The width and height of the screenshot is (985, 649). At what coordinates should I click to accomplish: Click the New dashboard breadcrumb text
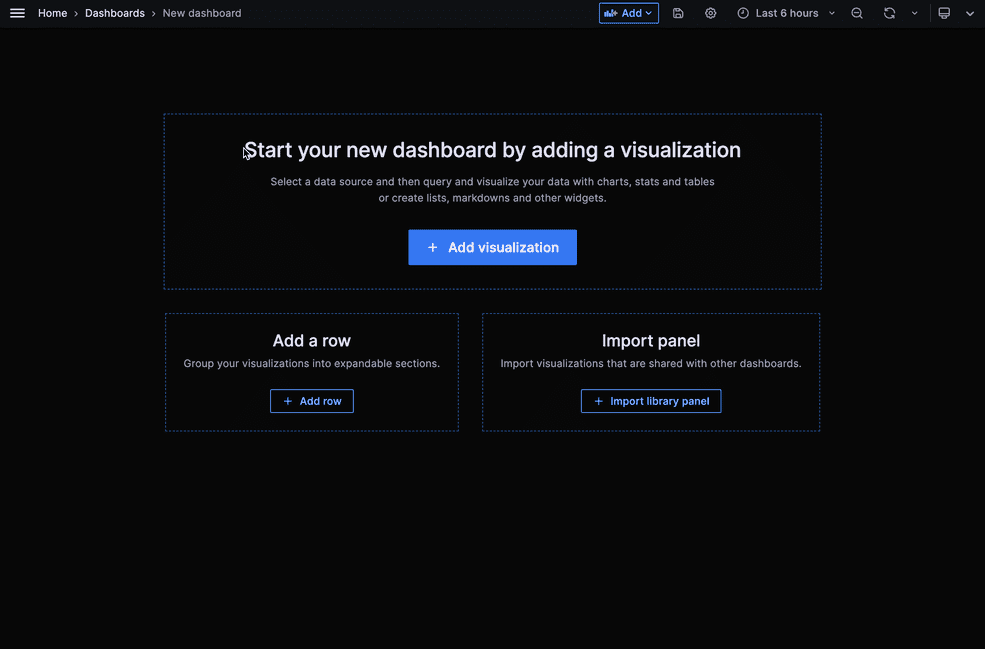point(202,13)
